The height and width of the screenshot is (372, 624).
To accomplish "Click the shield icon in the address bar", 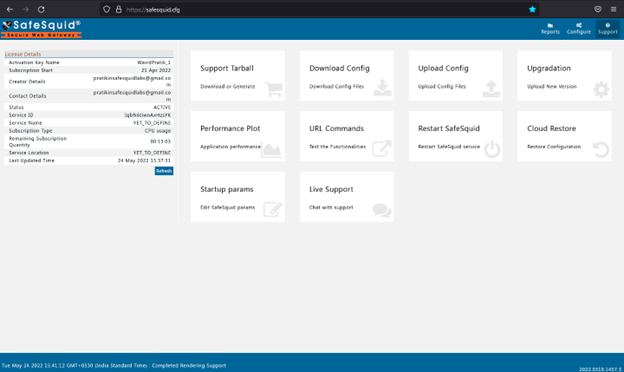I will tap(106, 9).
